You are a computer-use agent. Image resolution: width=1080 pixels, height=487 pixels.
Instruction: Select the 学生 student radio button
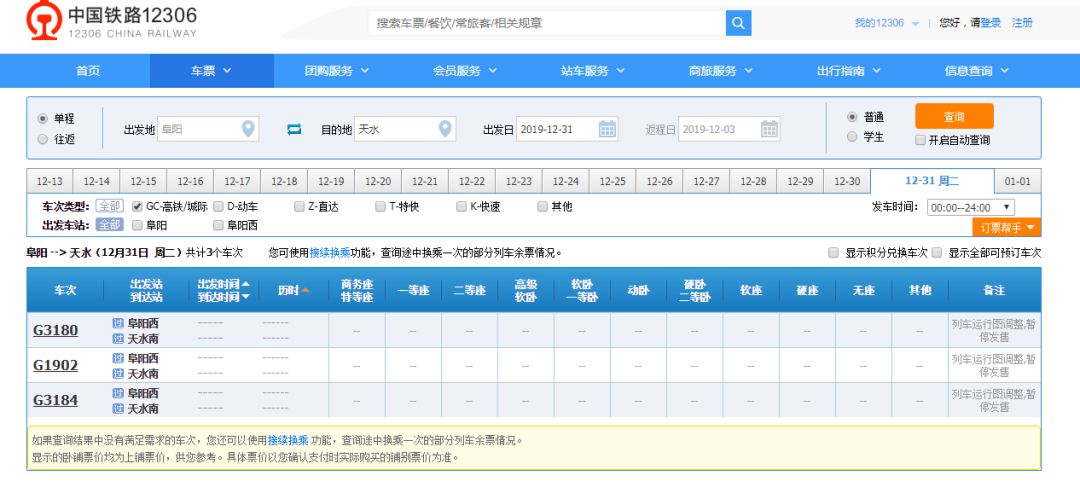pos(852,136)
